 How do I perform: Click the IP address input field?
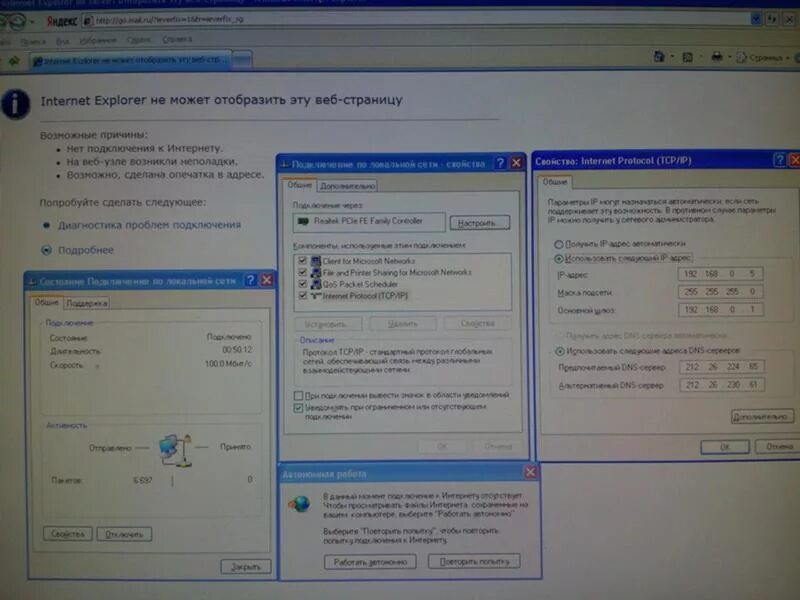click(x=720, y=274)
